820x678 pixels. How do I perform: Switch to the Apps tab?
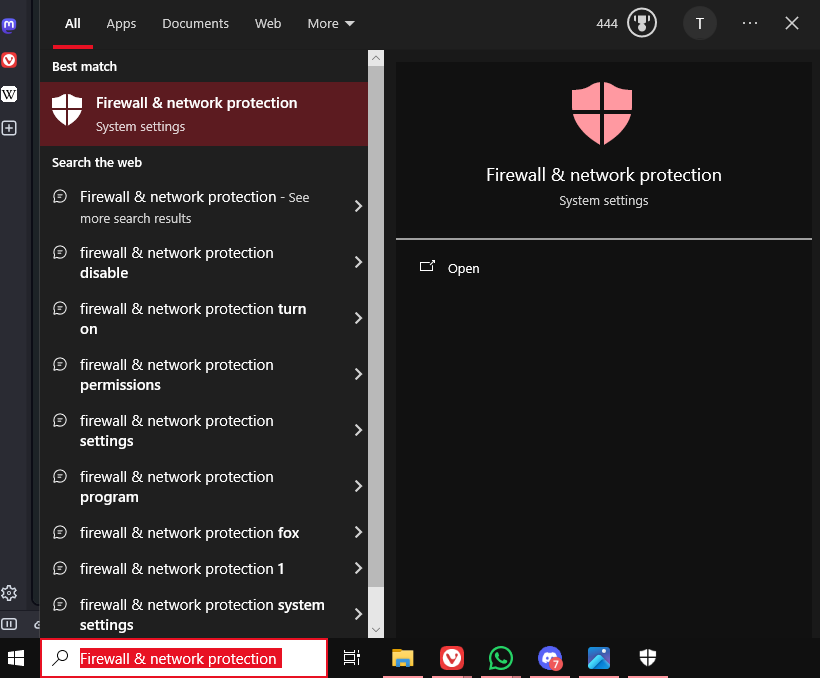[121, 23]
